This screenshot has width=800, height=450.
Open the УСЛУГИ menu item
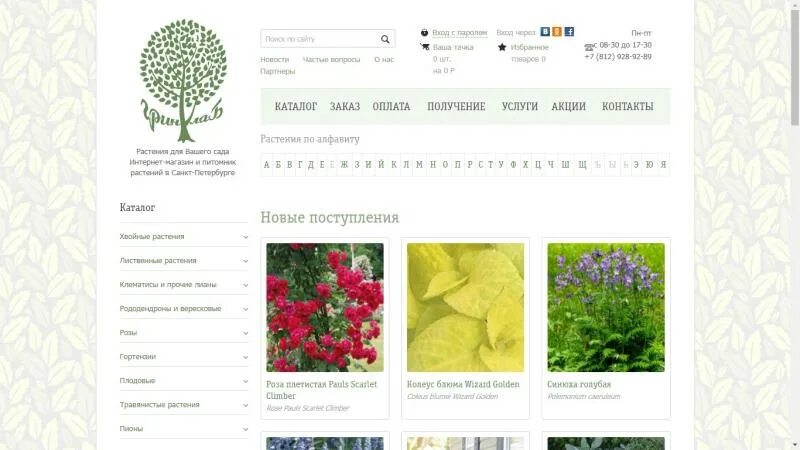coord(519,106)
